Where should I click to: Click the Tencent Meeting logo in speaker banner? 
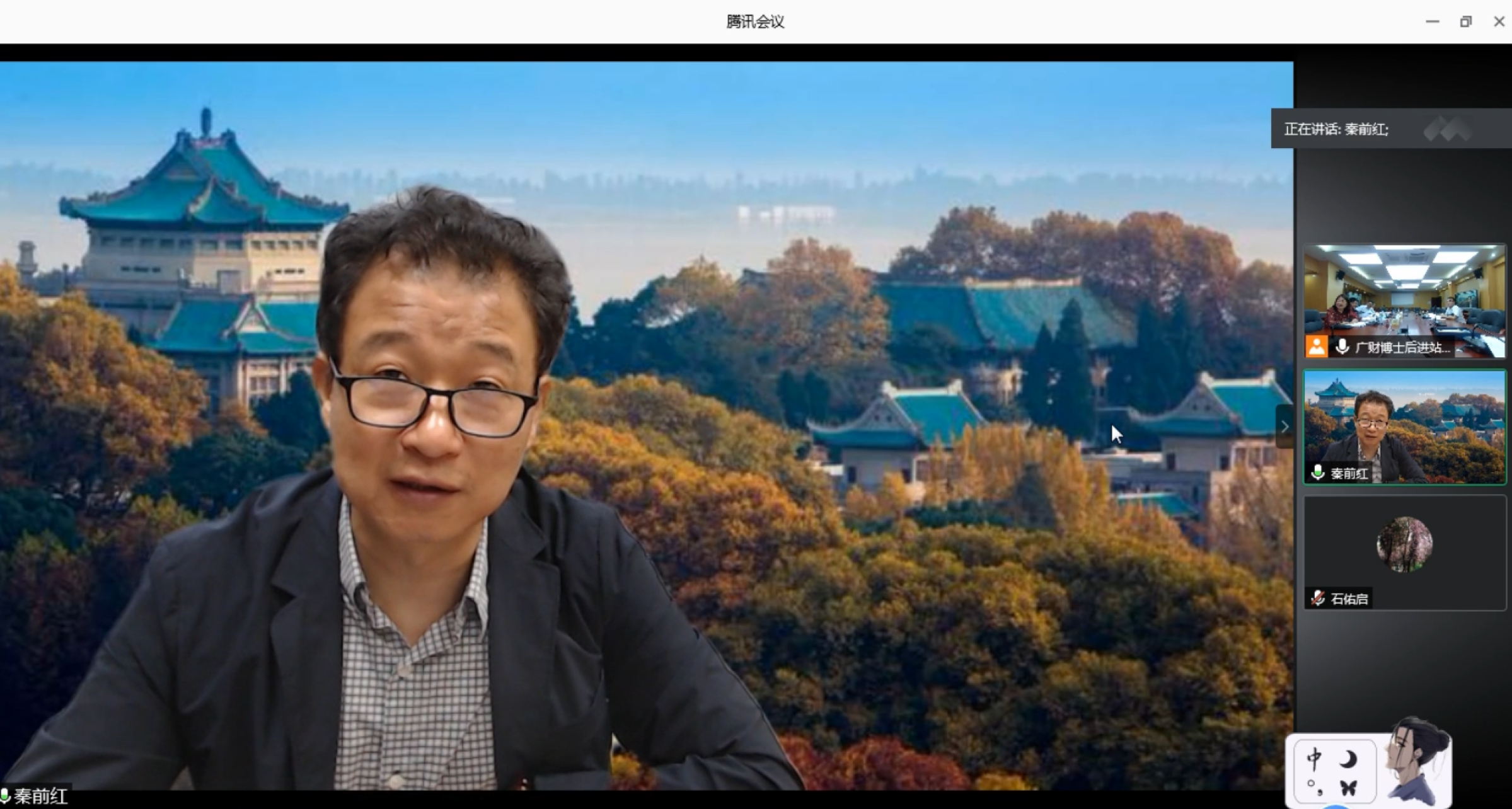[1447, 129]
